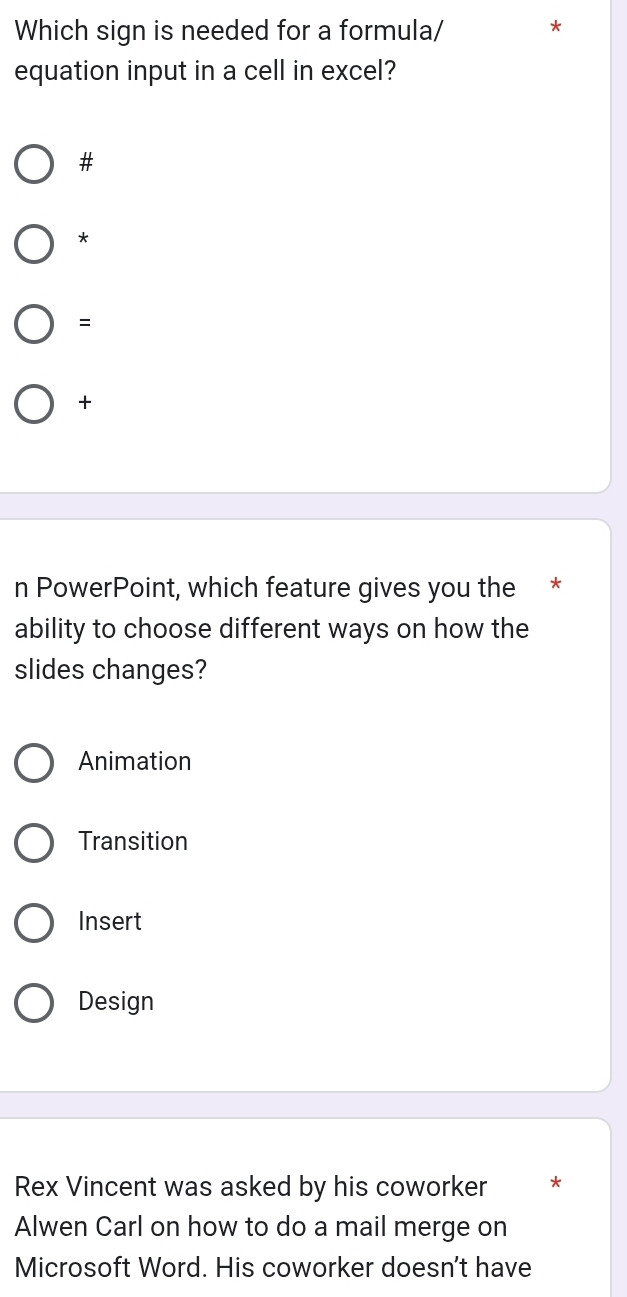Select the # radio button
The height and width of the screenshot is (1297, 627).
coord(34,164)
